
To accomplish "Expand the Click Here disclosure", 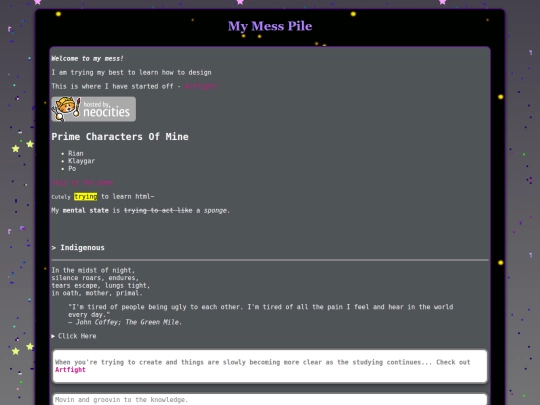I will (74, 336).
